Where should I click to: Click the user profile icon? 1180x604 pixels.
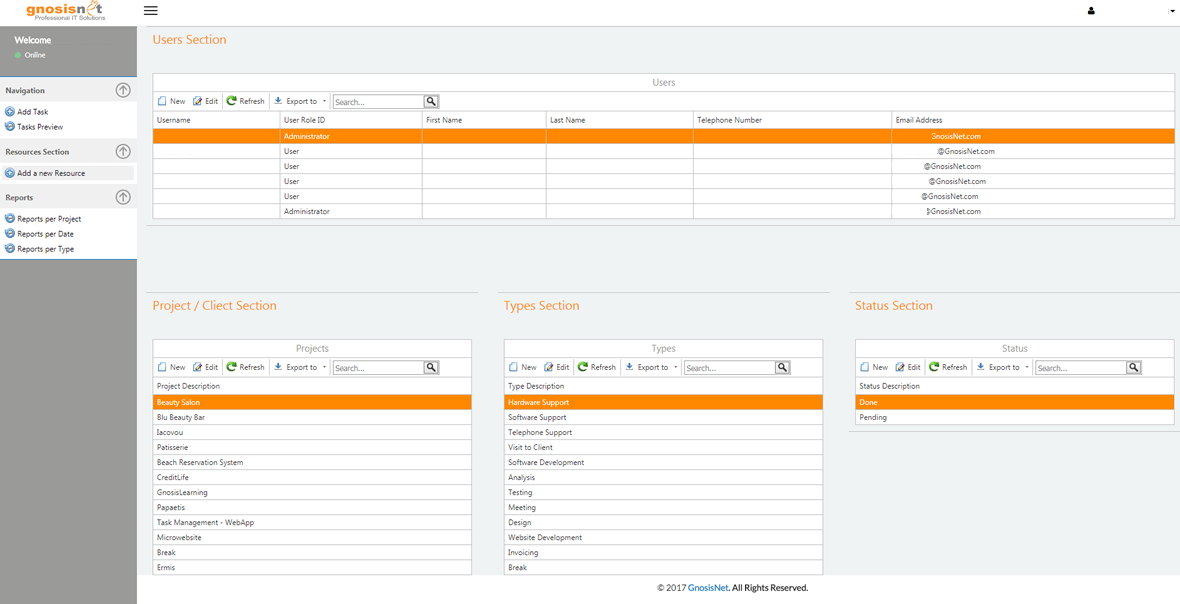(1091, 11)
